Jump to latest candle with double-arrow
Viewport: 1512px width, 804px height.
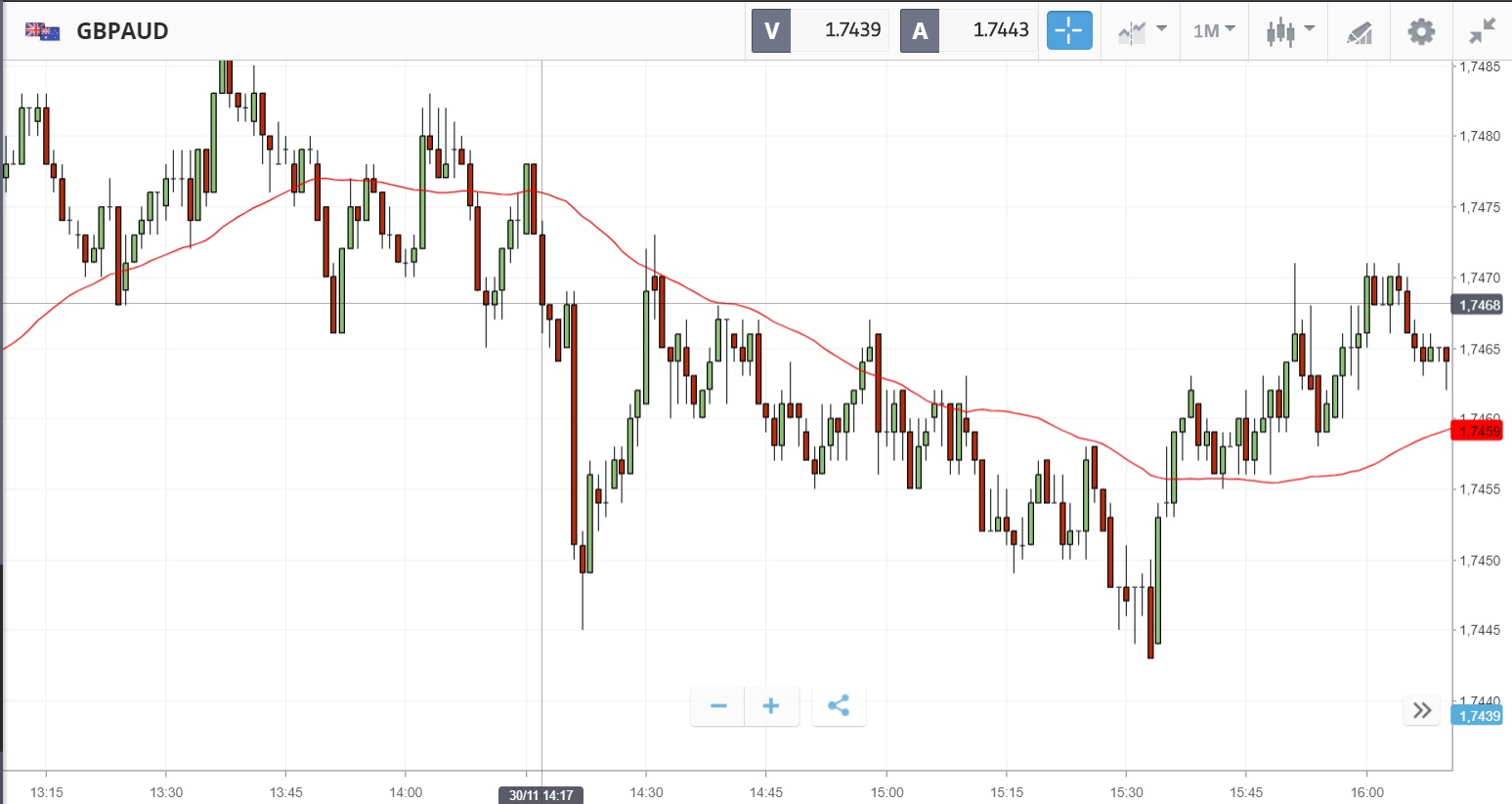point(1422,710)
